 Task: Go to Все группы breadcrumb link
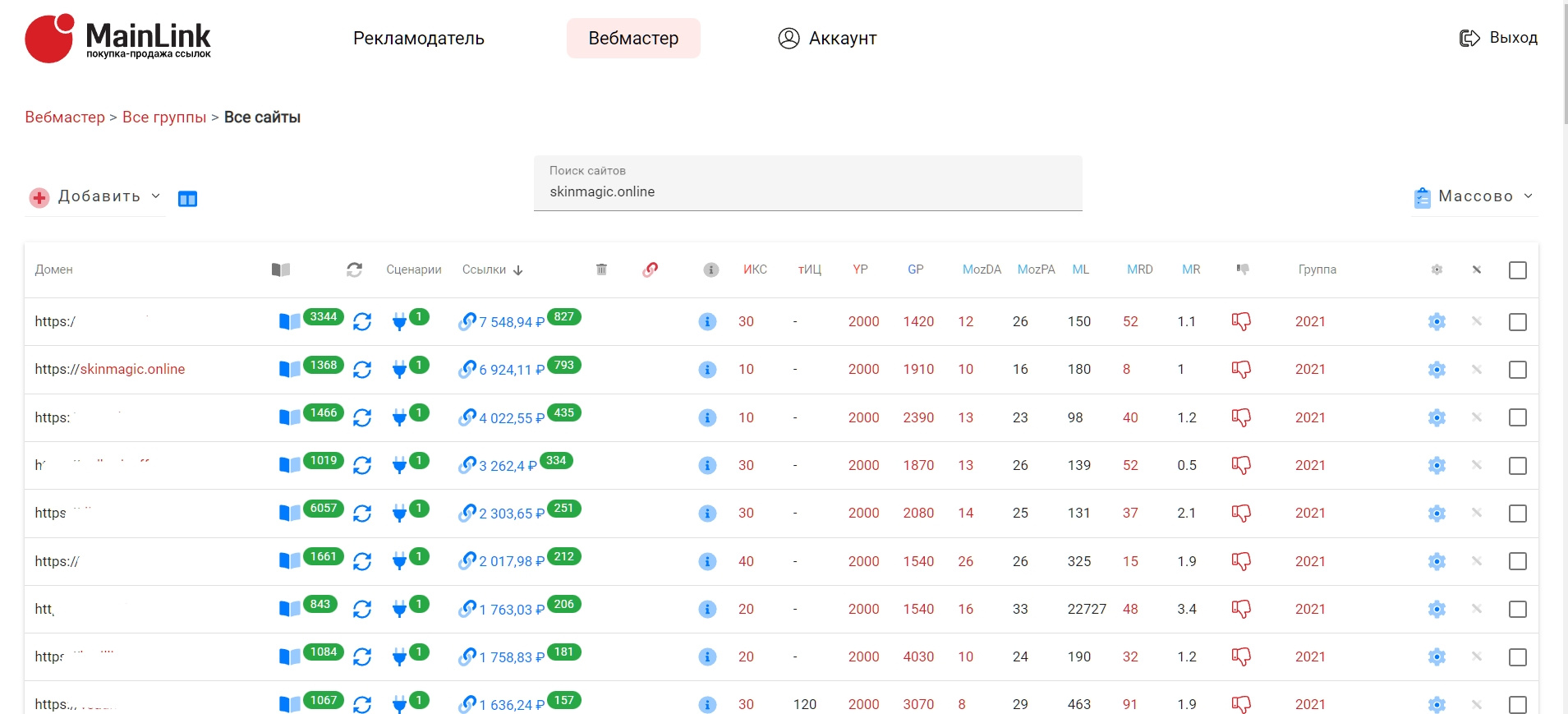[164, 117]
